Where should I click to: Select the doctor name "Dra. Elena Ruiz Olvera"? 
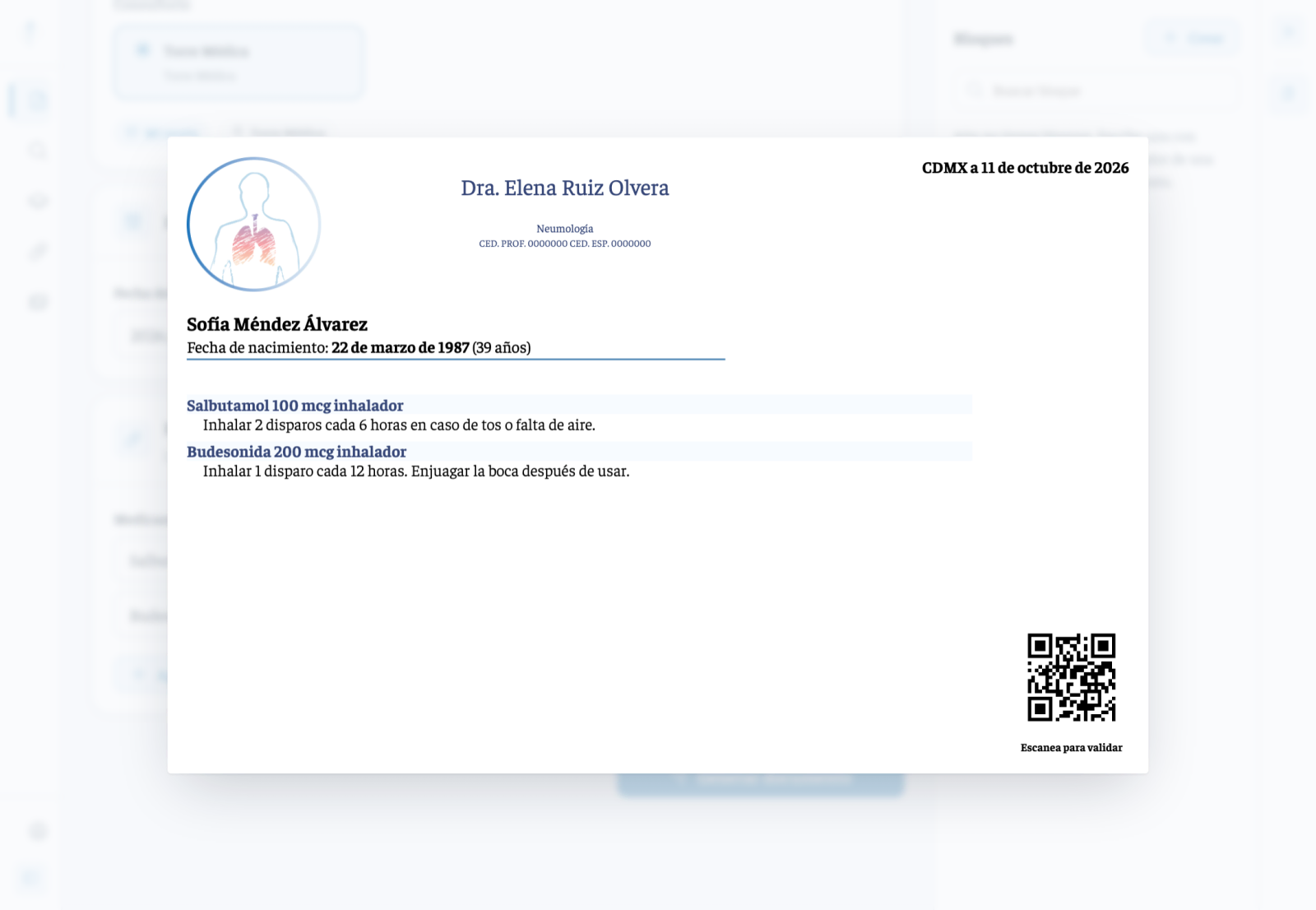tap(565, 188)
